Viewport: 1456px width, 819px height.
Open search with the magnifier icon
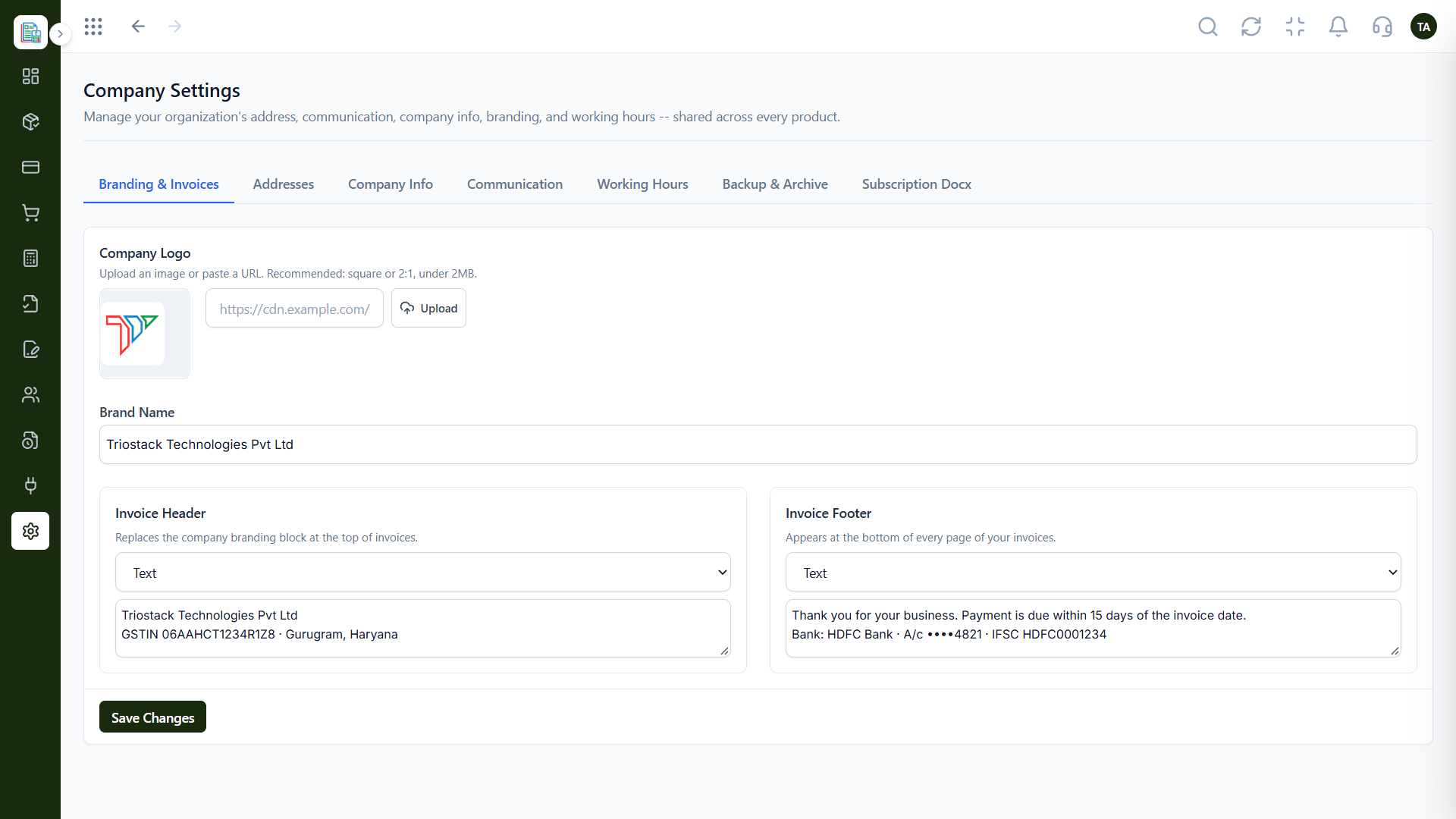point(1208,27)
